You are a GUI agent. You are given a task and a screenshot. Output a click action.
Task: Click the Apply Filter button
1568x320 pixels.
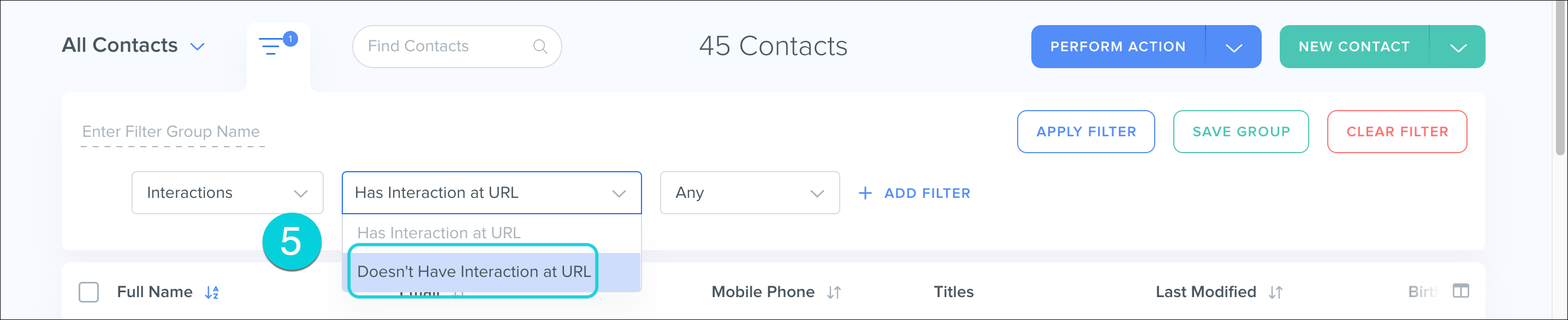pyautogui.click(x=1085, y=132)
